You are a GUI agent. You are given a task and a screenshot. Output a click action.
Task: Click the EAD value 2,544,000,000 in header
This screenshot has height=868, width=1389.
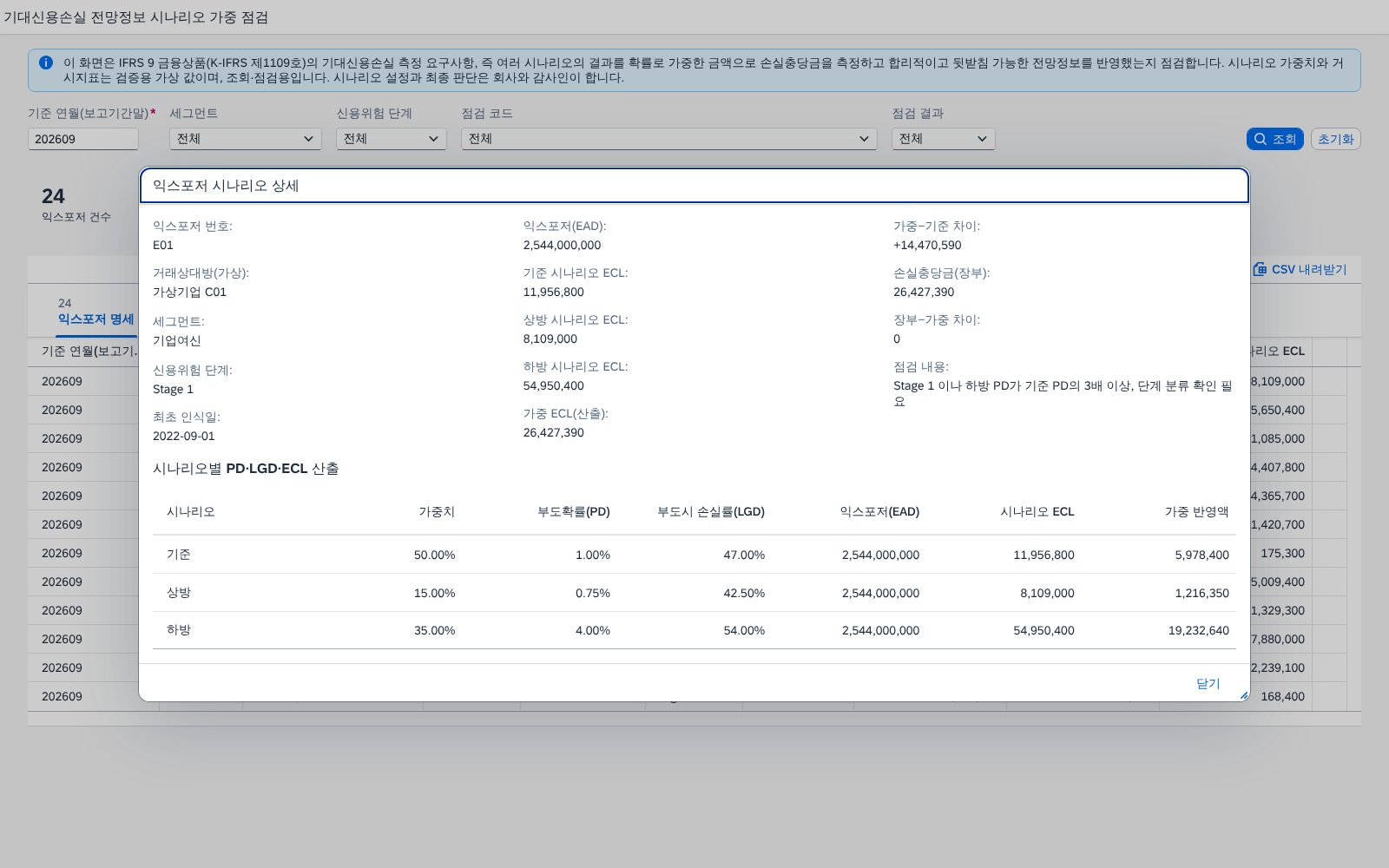pos(562,245)
